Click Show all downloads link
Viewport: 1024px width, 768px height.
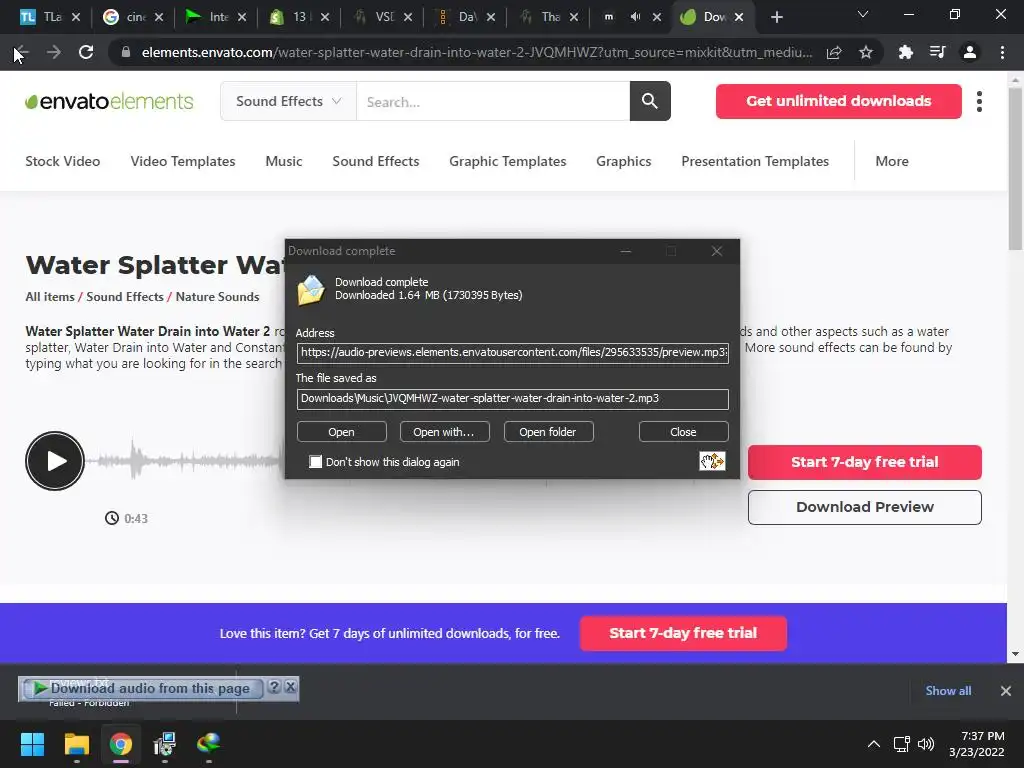point(948,691)
